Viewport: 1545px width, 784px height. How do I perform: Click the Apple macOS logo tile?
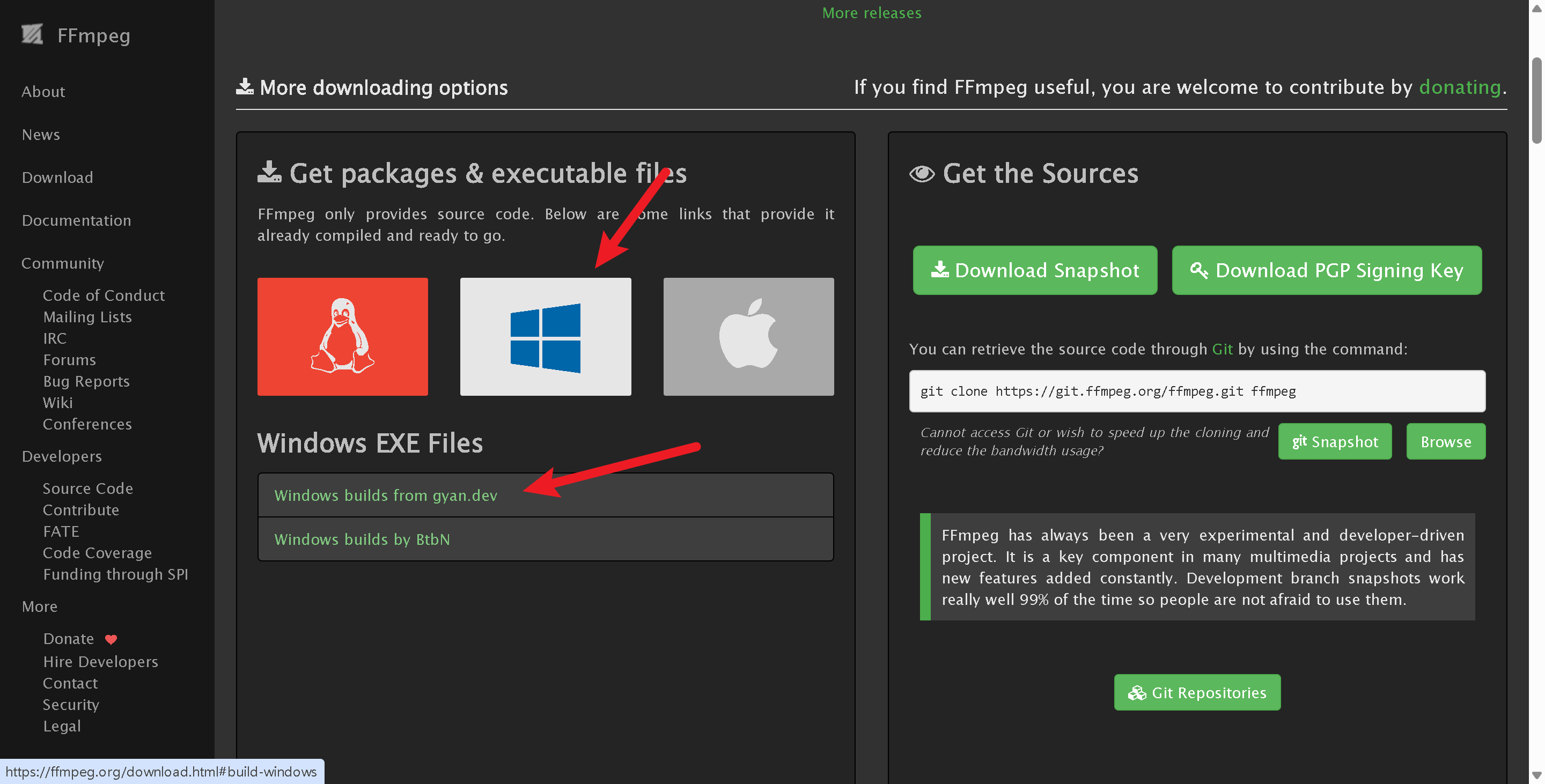tap(748, 336)
